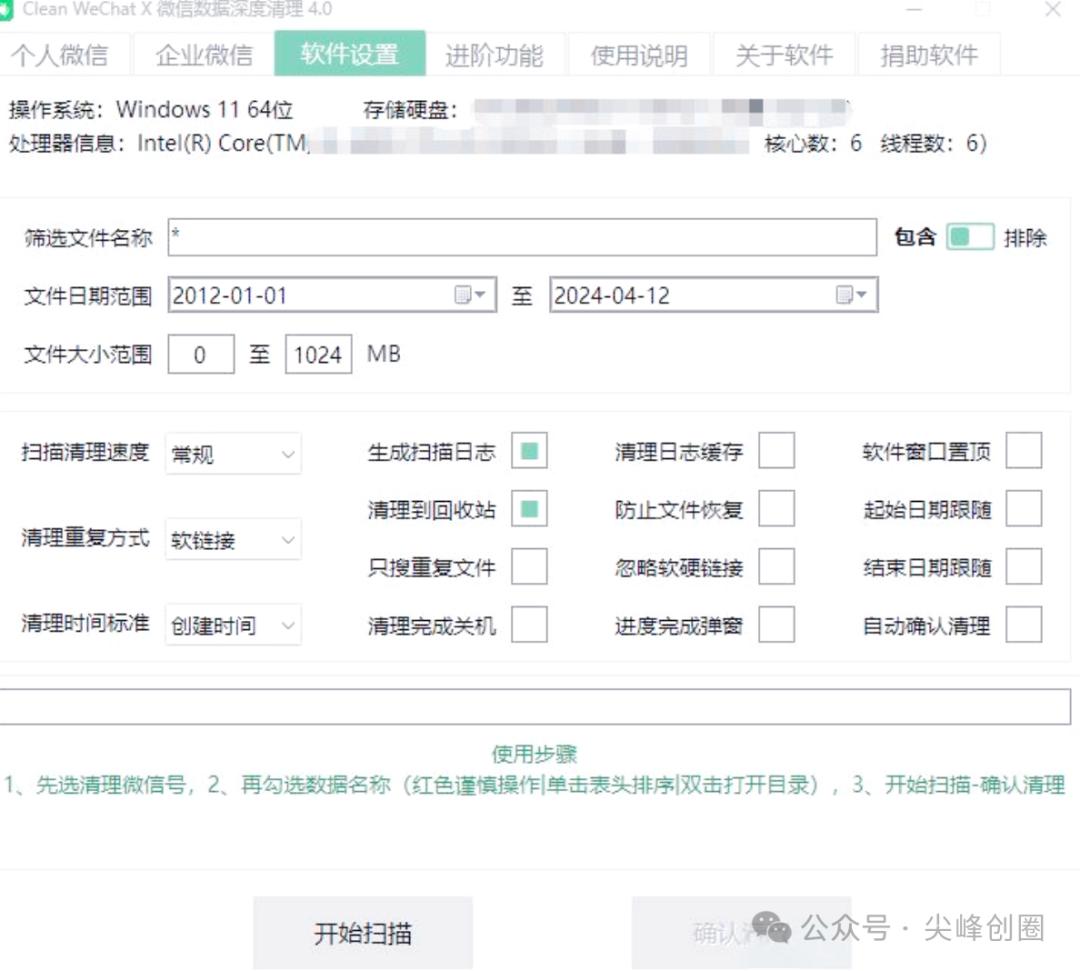Select the 软件设置 tab

coord(350,54)
